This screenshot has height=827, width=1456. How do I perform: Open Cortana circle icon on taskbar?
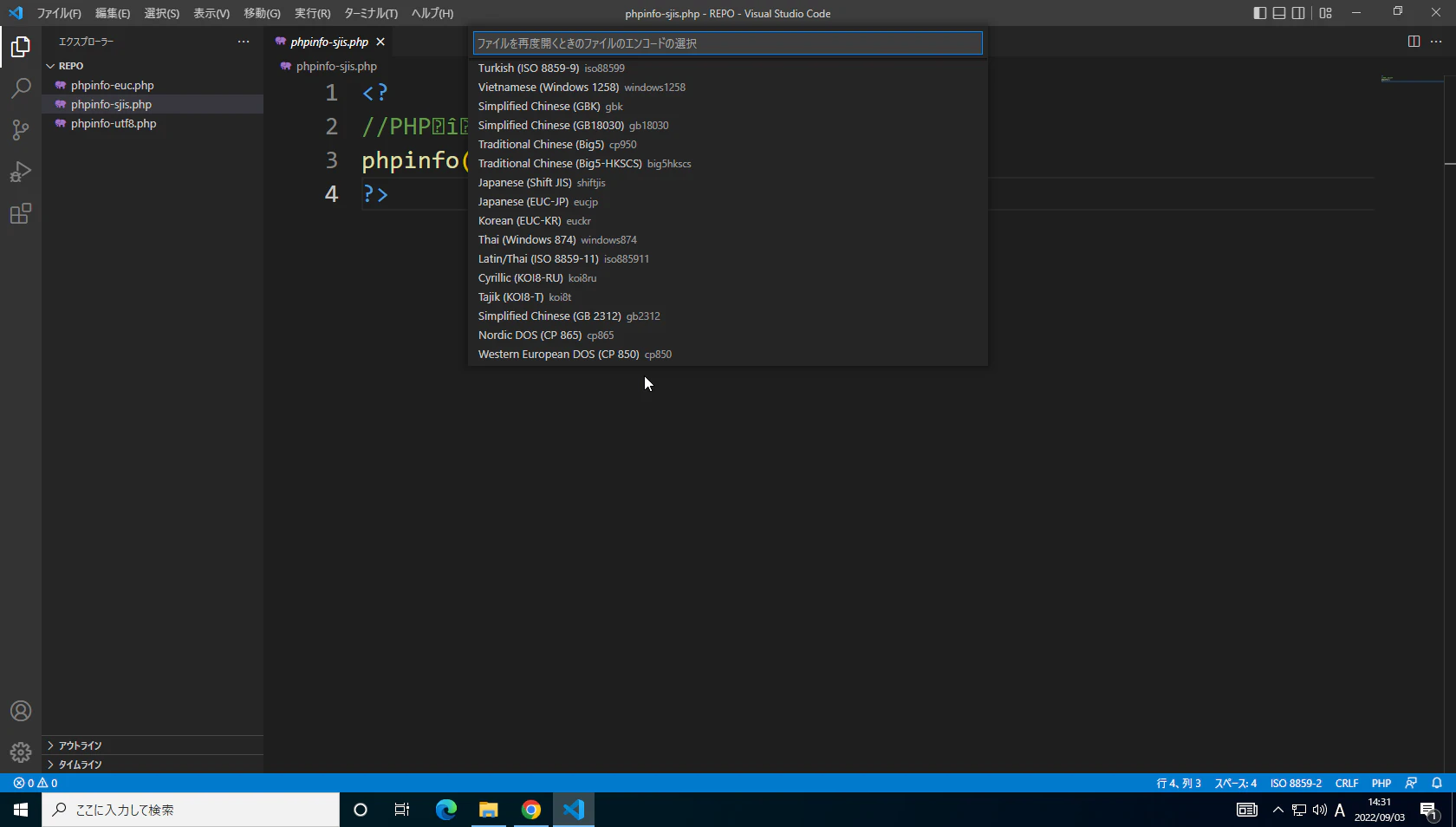(361, 810)
